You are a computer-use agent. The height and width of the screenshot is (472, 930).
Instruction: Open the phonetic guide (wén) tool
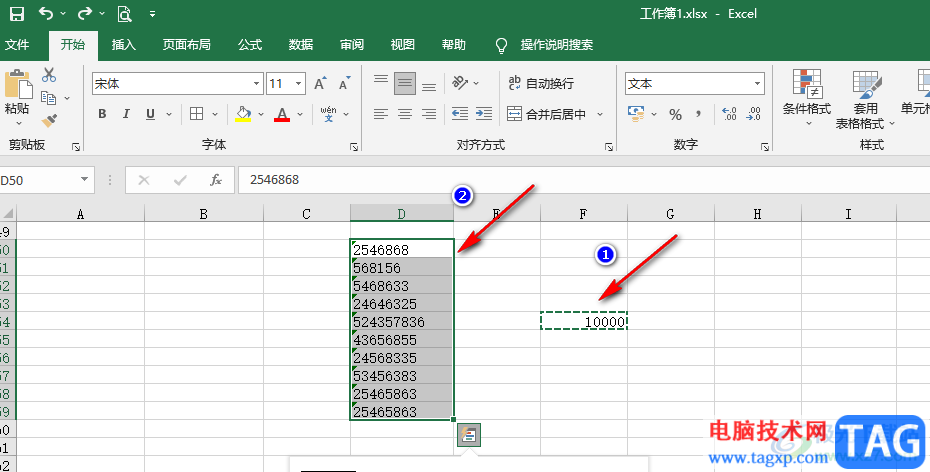pyautogui.click(x=329, y=114)
